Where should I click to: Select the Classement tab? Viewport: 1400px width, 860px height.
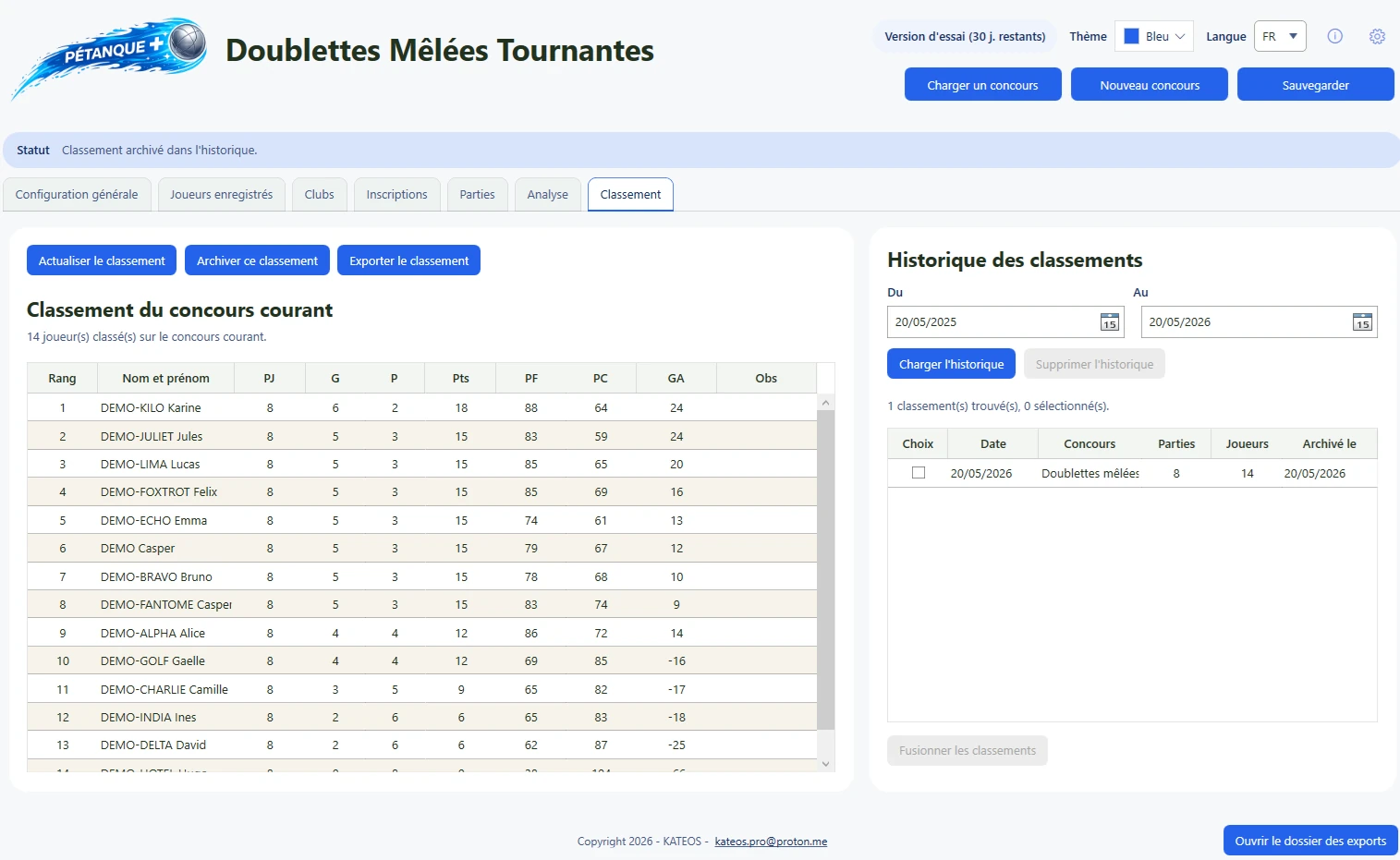coord(630,194)
